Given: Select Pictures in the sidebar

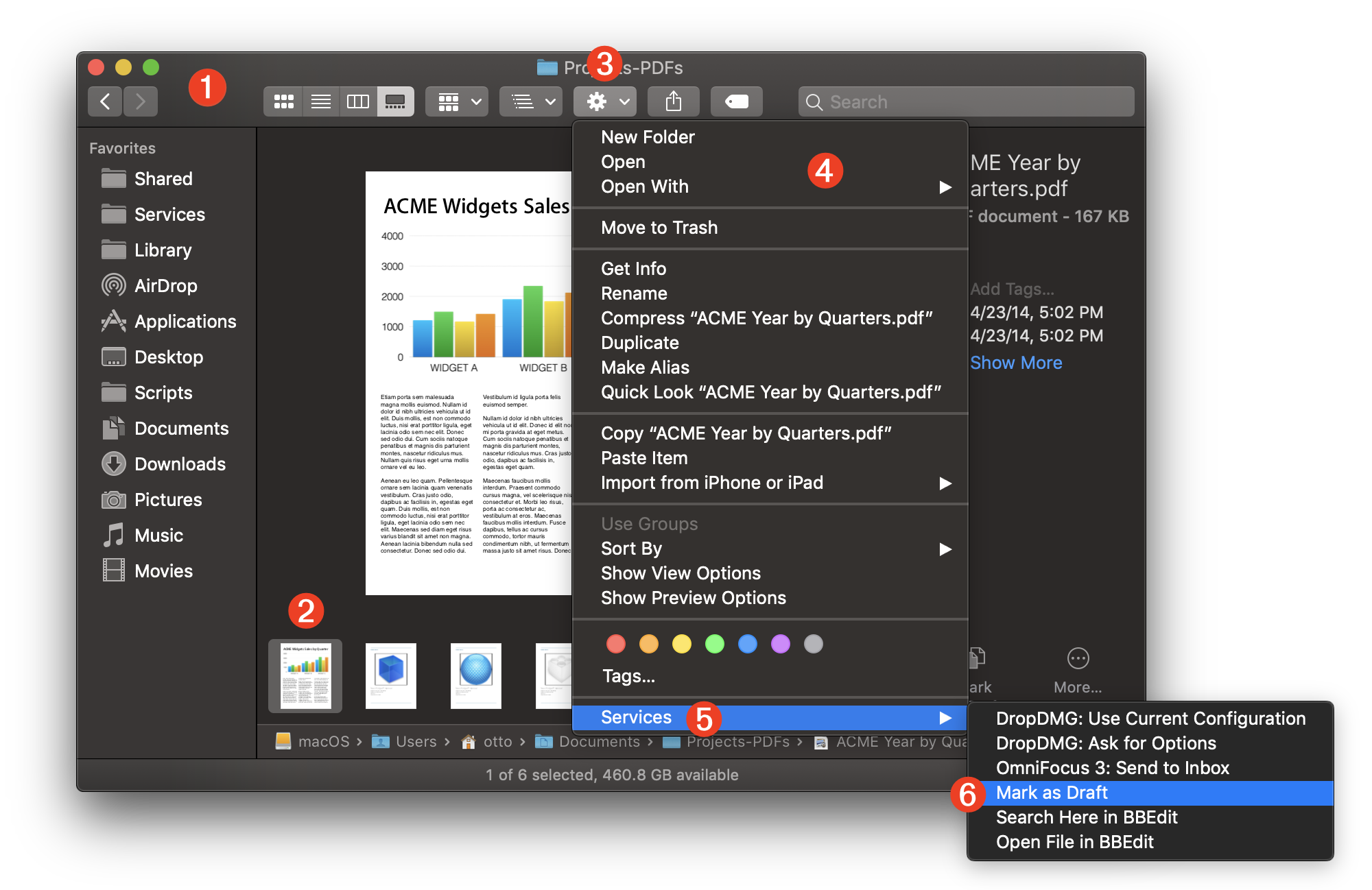Looking at the screenshot, I should 168,500.
